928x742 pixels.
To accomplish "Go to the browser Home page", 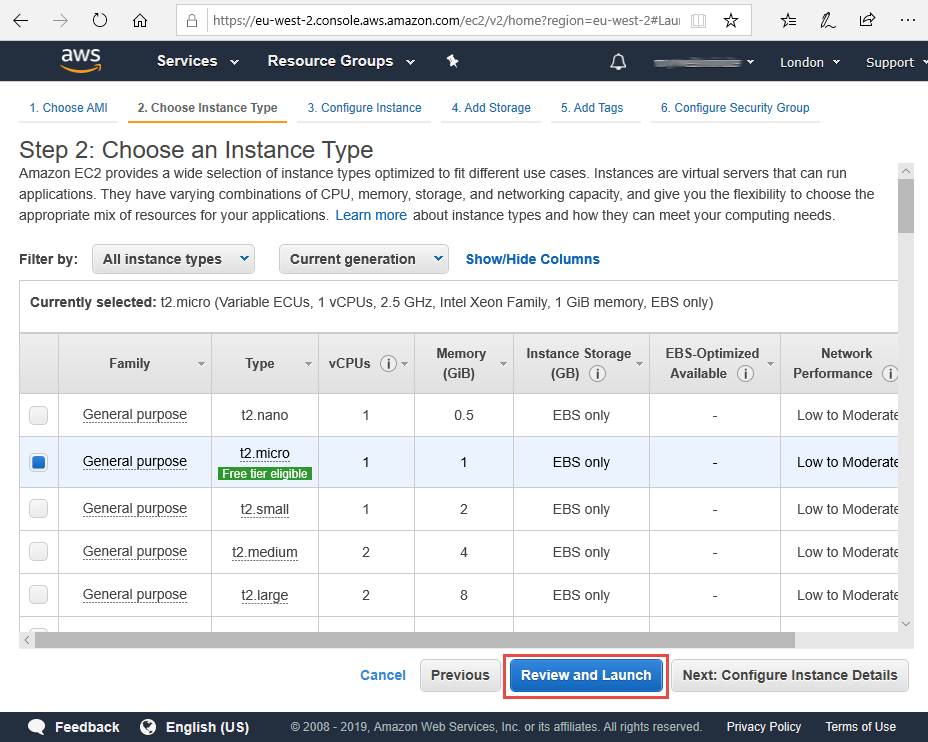I will [x=140, y=21].
